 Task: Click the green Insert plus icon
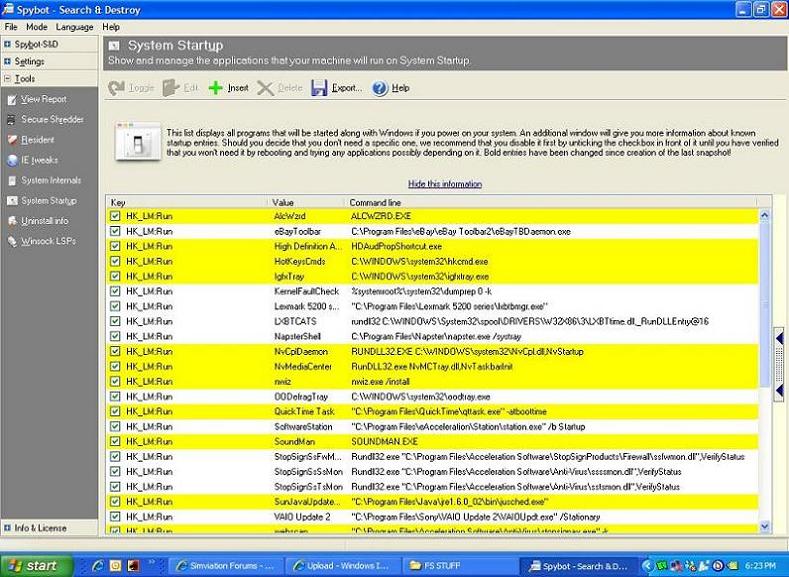(x=215, y=88)
